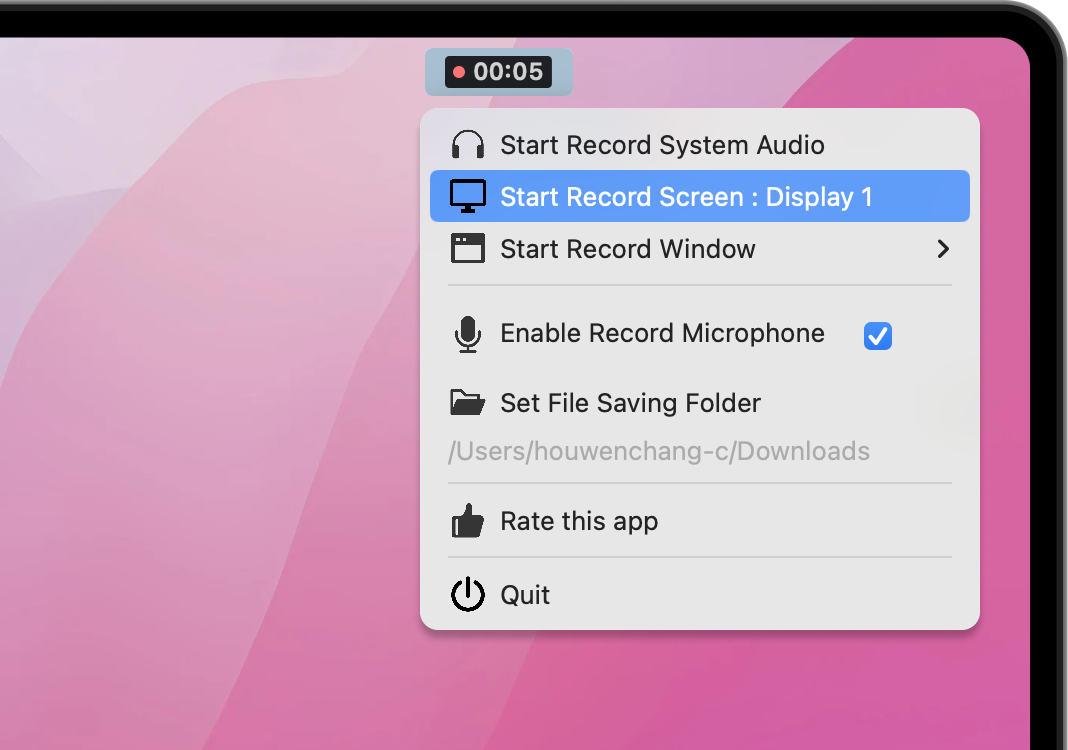Click the 00:05 recording timer
The width and height of the screenshot is (1068, 750).
[x=499, y=71]
